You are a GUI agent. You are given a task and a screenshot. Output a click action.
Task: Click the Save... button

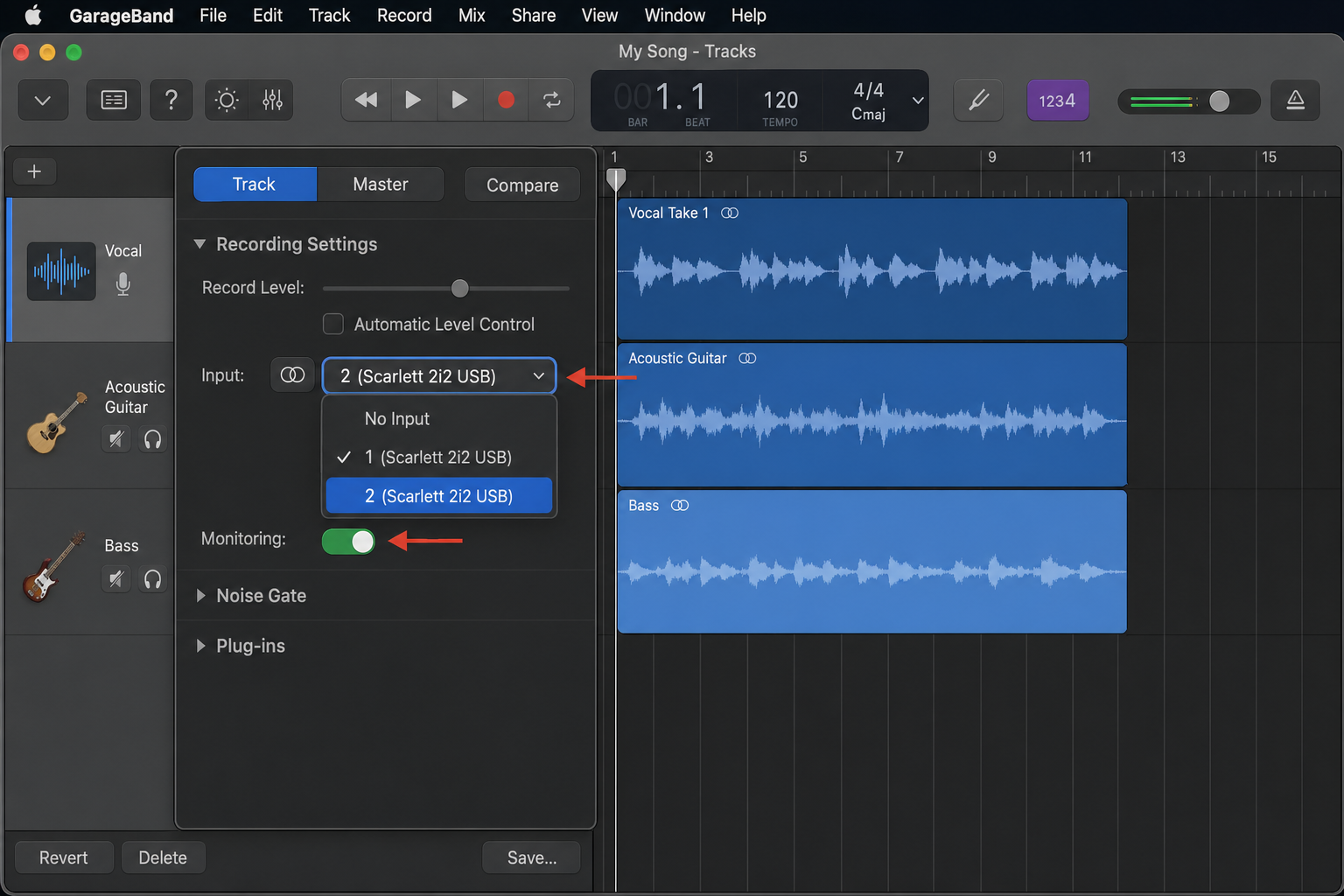click(532, 857)
